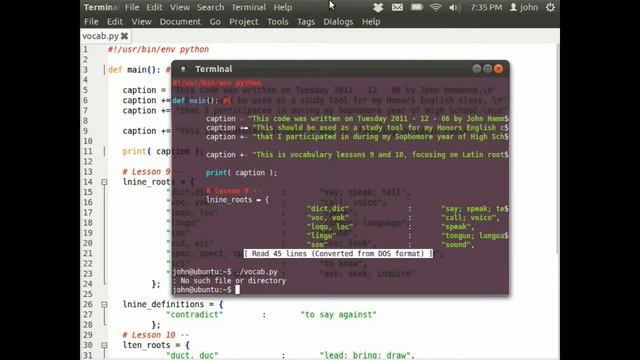Click "voc, vok" key in the terminal
Viewport: 640px width, 360px height.
coord(328,218)
